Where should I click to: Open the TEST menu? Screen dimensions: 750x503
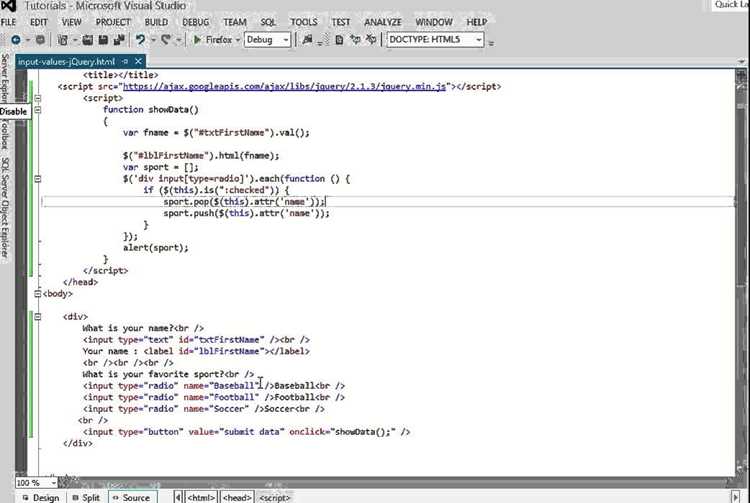(341, 22)
